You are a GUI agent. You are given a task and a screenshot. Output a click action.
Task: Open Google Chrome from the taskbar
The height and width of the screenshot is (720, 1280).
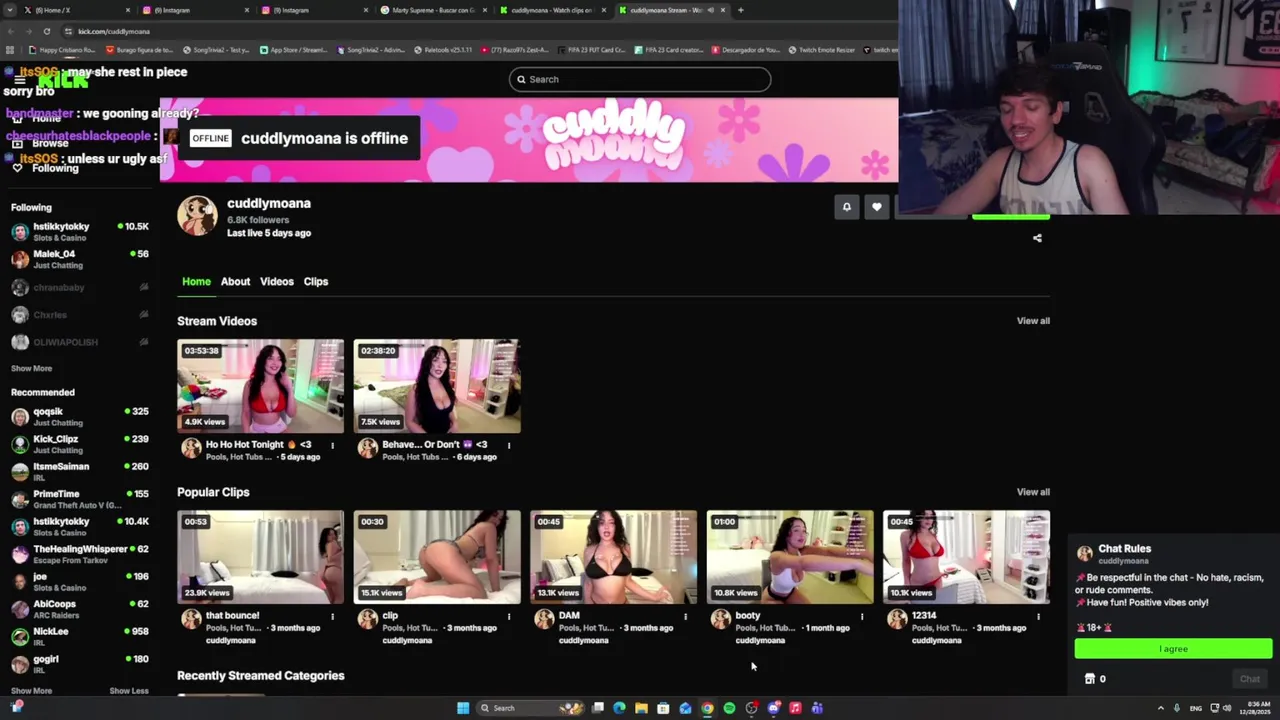tap(707, 708)
